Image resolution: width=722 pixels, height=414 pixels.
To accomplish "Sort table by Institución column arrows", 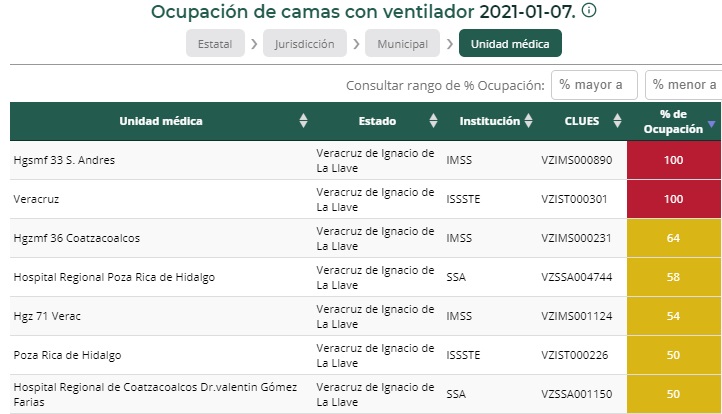I will click(527, 121).
